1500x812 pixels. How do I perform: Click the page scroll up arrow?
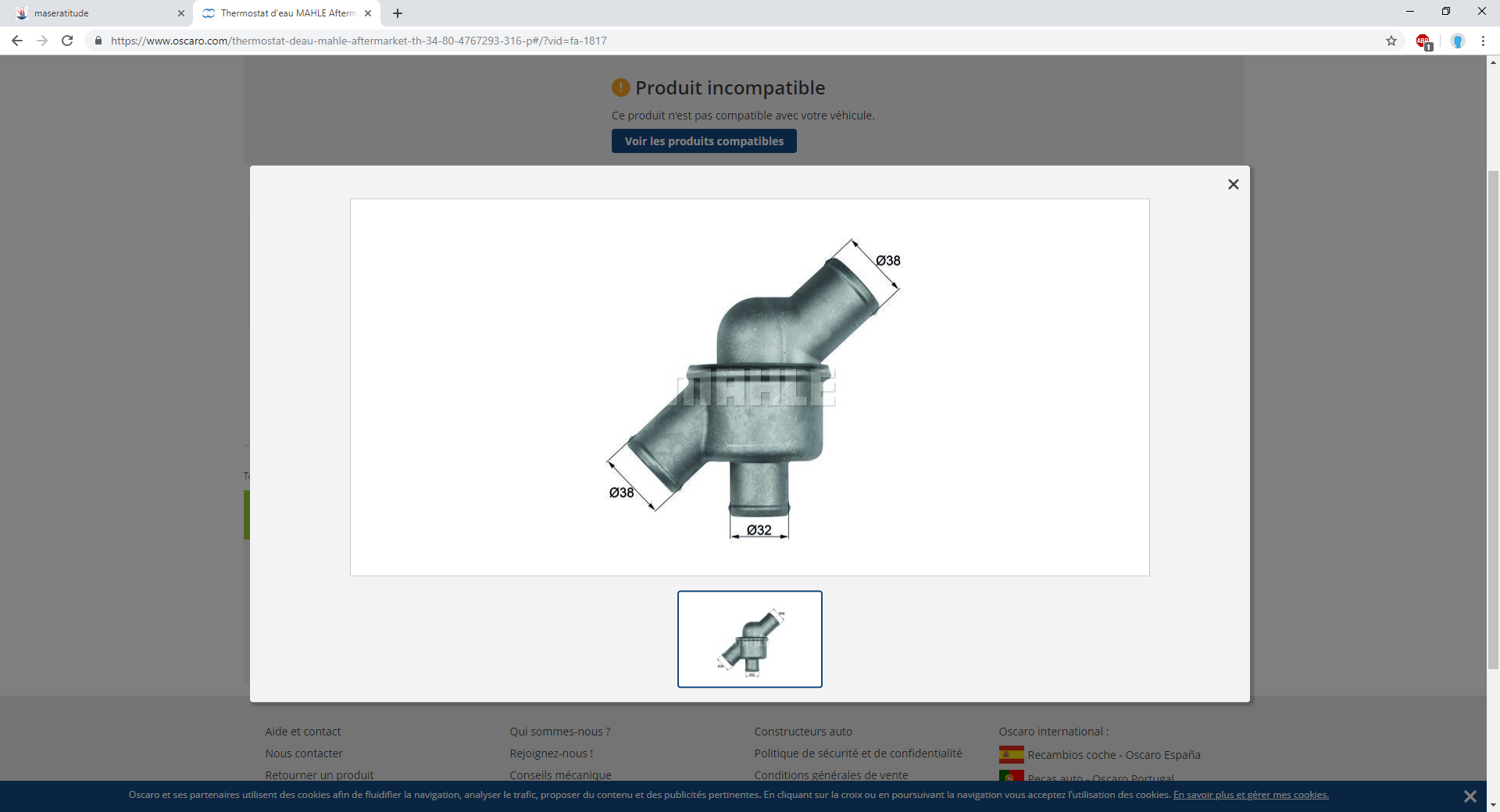(x=1493, y=62)
